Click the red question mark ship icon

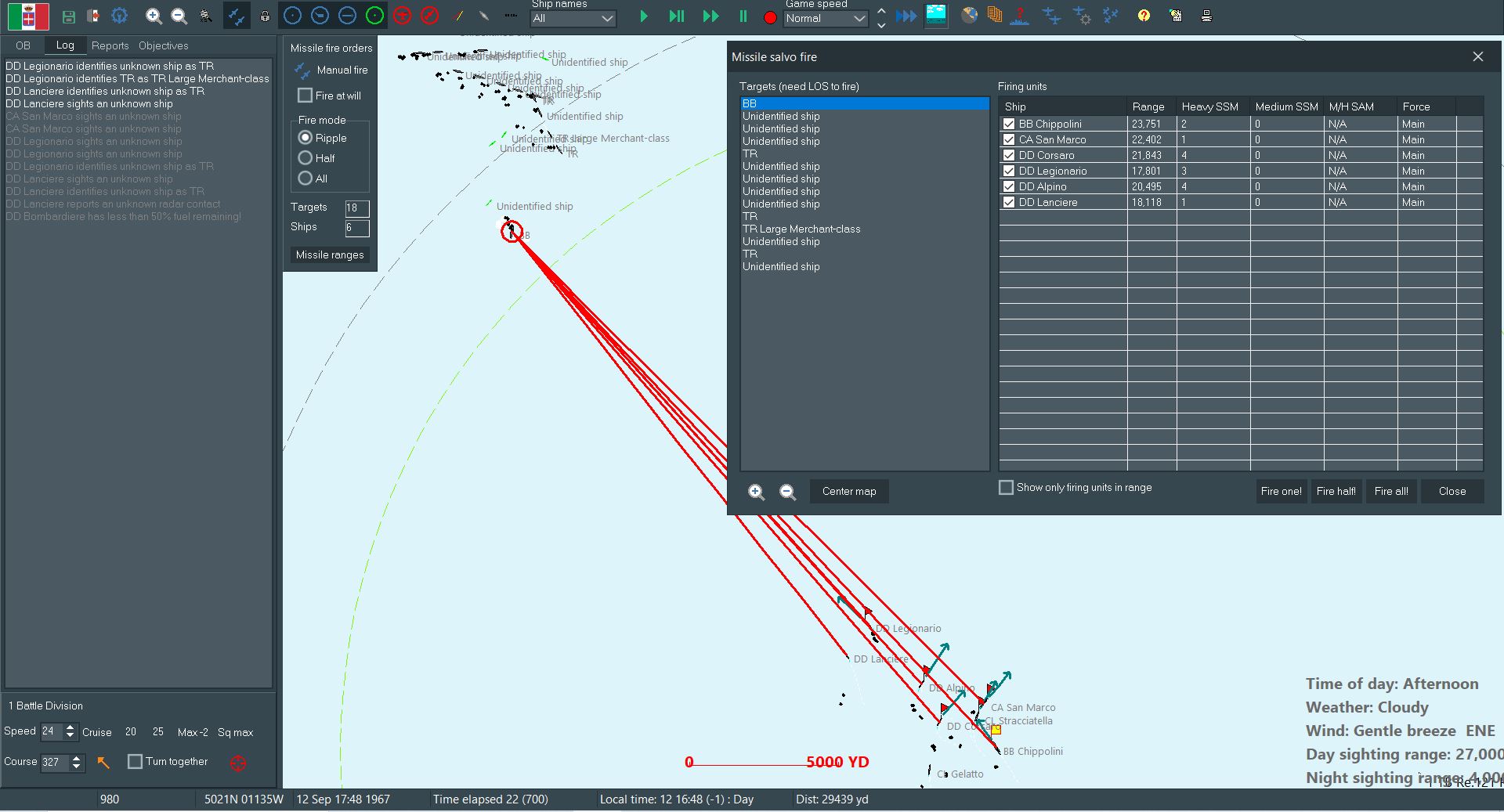pos(1019,16)
